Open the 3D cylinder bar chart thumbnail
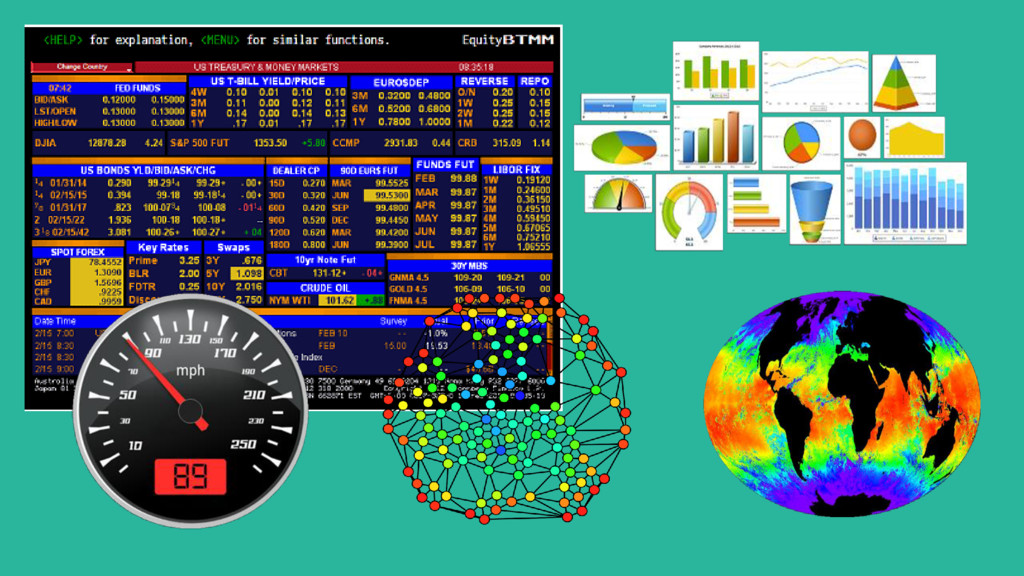Screen dimensions: 1024x576 [716, 137]
